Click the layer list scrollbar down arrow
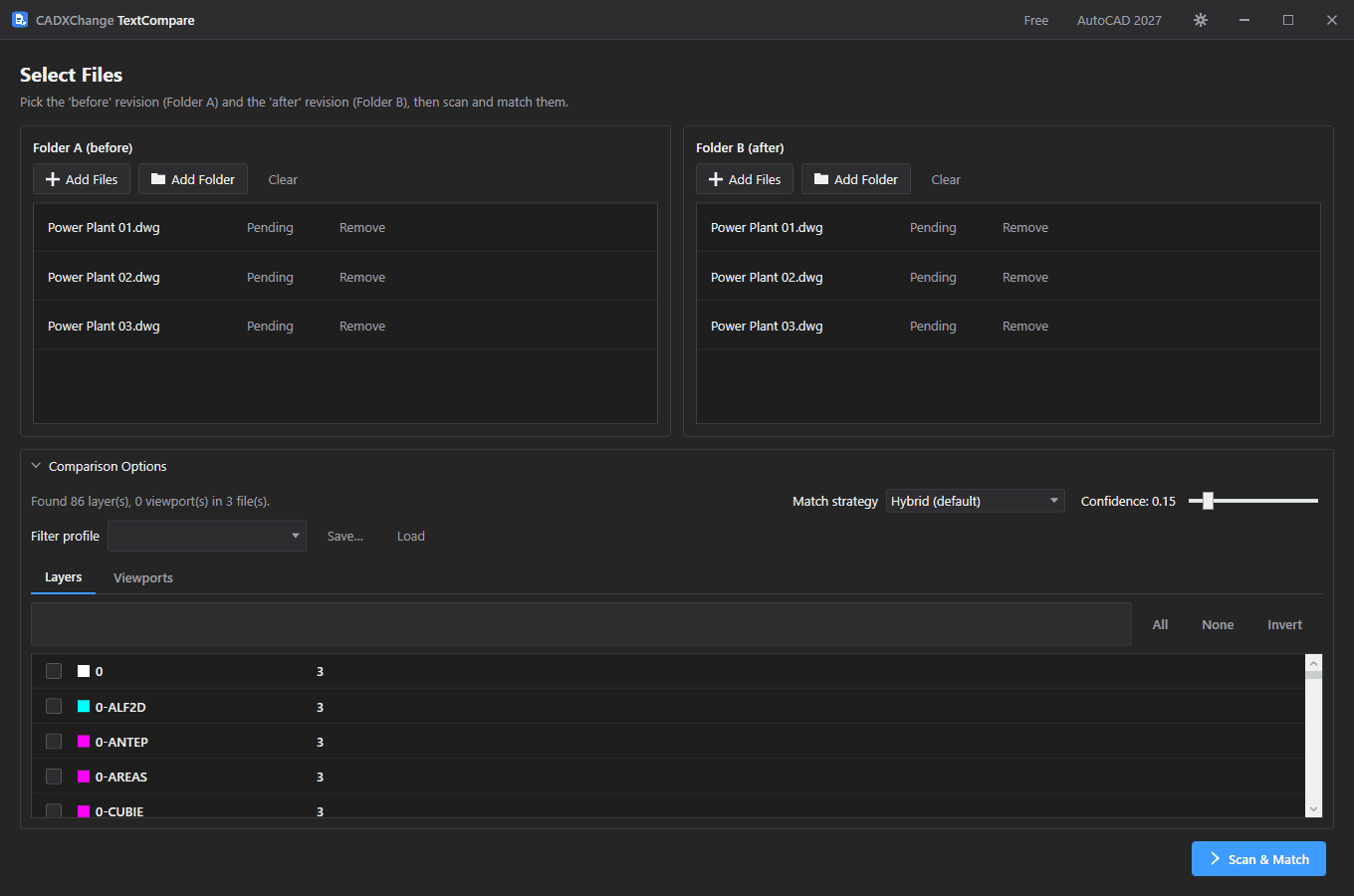 coord(1313,809)
